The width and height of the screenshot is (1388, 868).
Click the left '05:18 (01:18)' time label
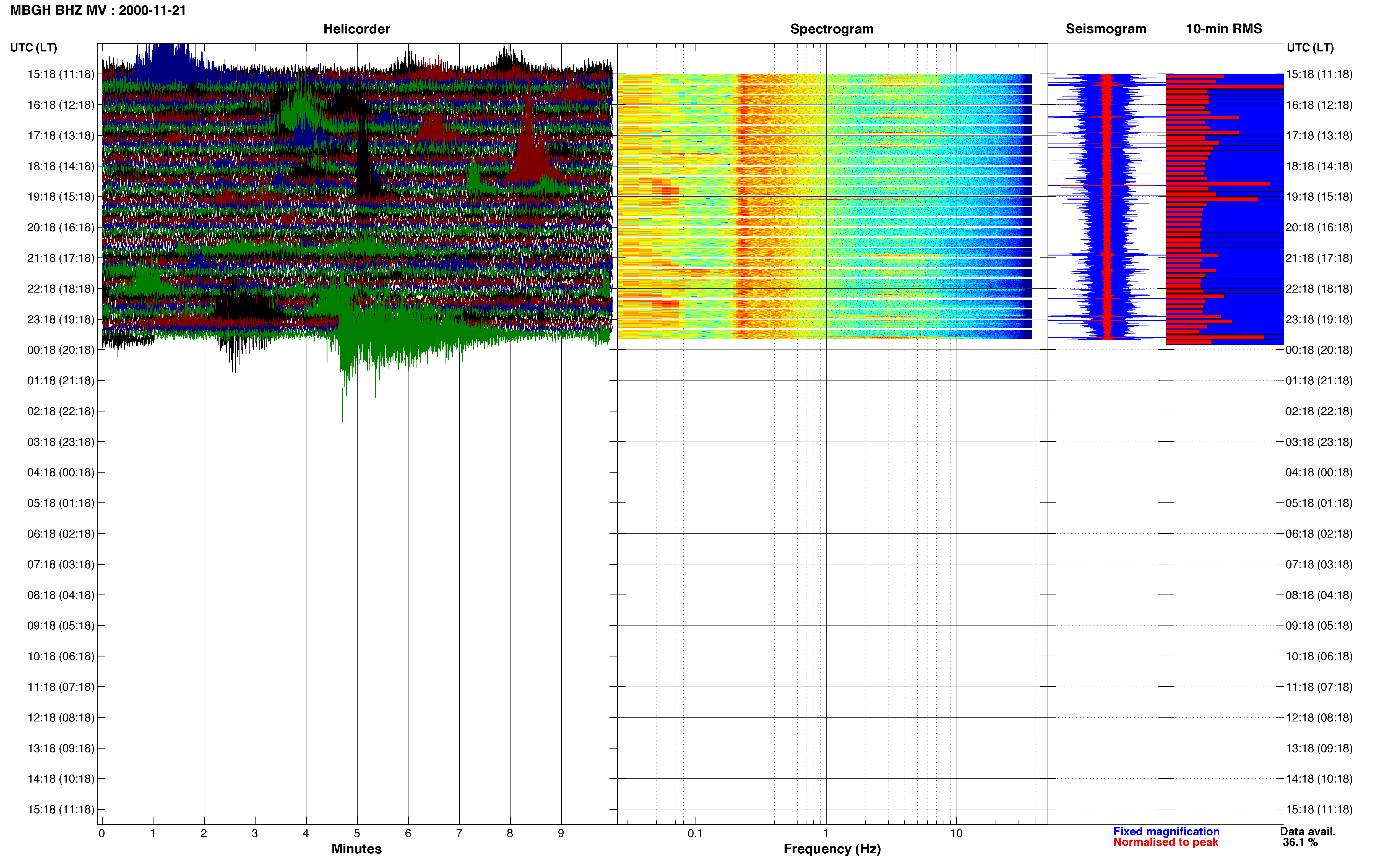pos(61,504)
